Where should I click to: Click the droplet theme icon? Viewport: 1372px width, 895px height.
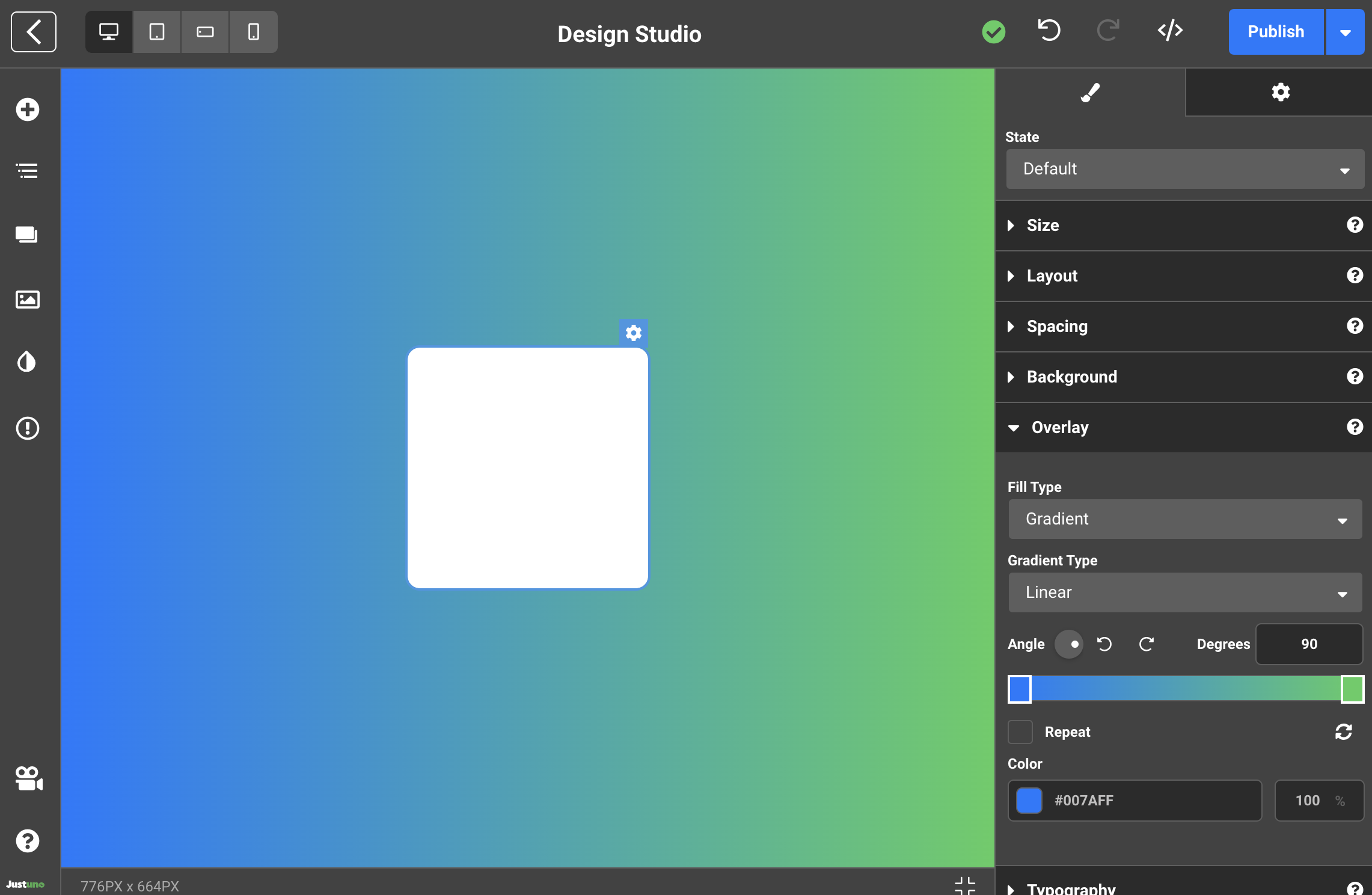(28, 361)
